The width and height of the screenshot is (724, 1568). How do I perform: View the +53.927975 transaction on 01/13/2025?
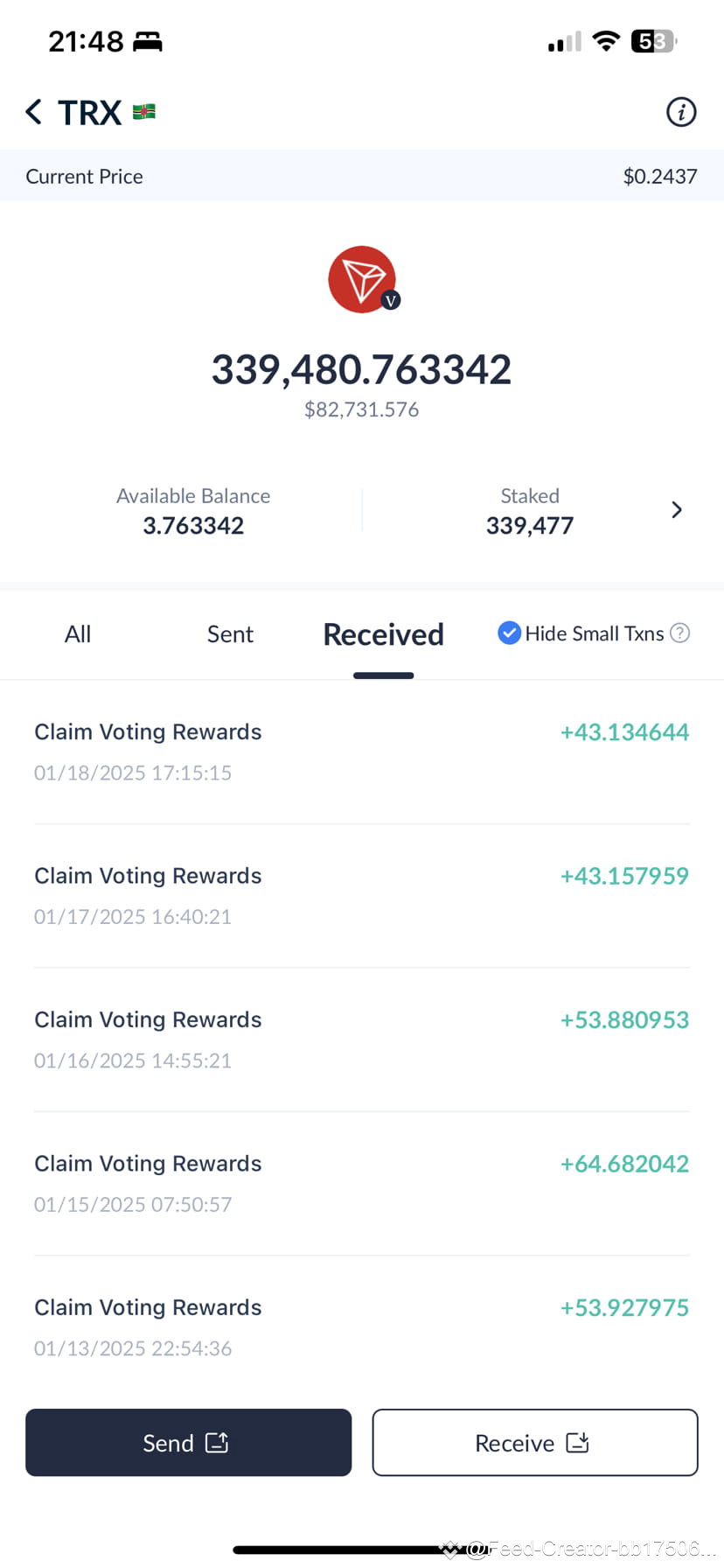coord(362,1326)
